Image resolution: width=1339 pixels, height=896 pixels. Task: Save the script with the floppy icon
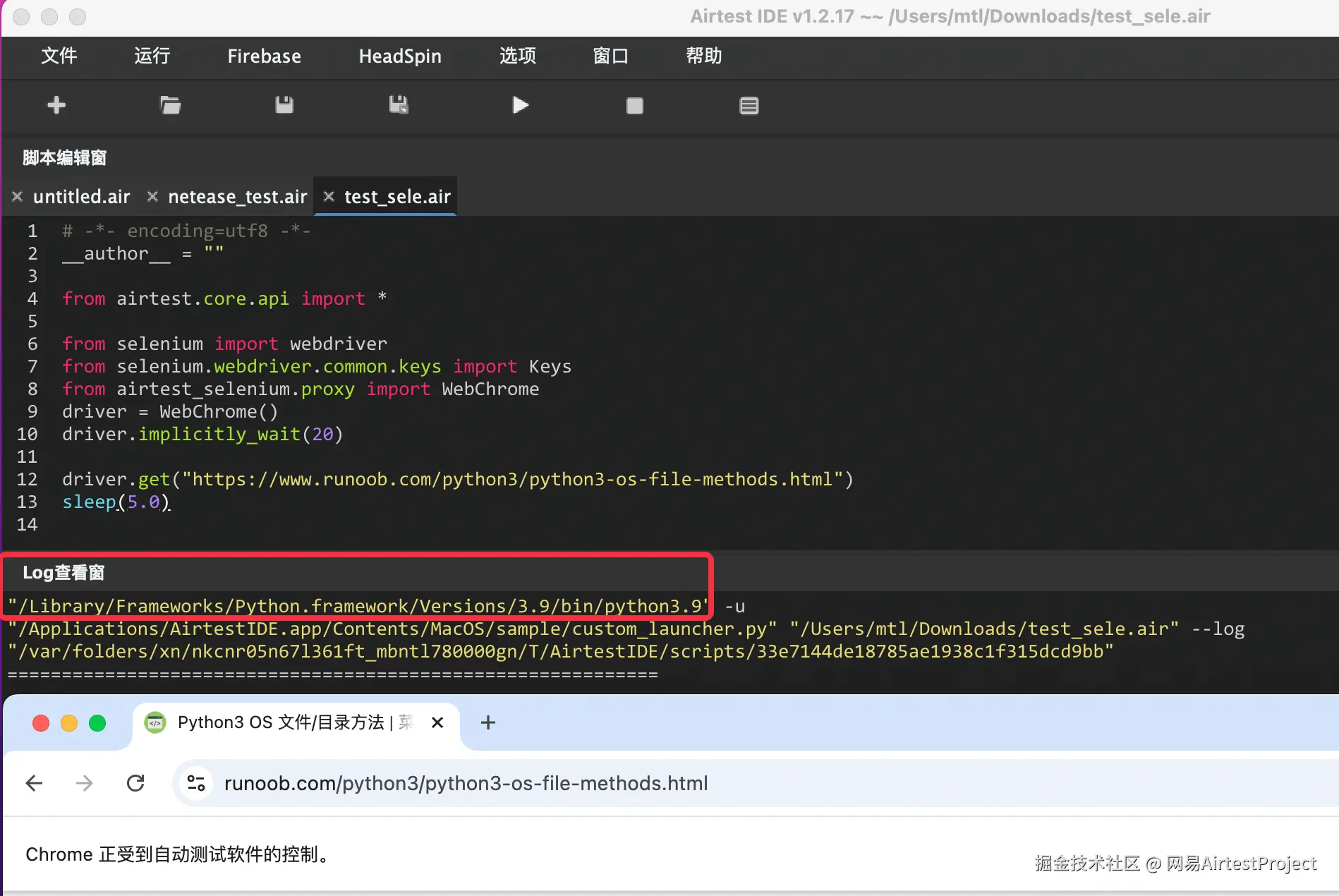[284, 105]
